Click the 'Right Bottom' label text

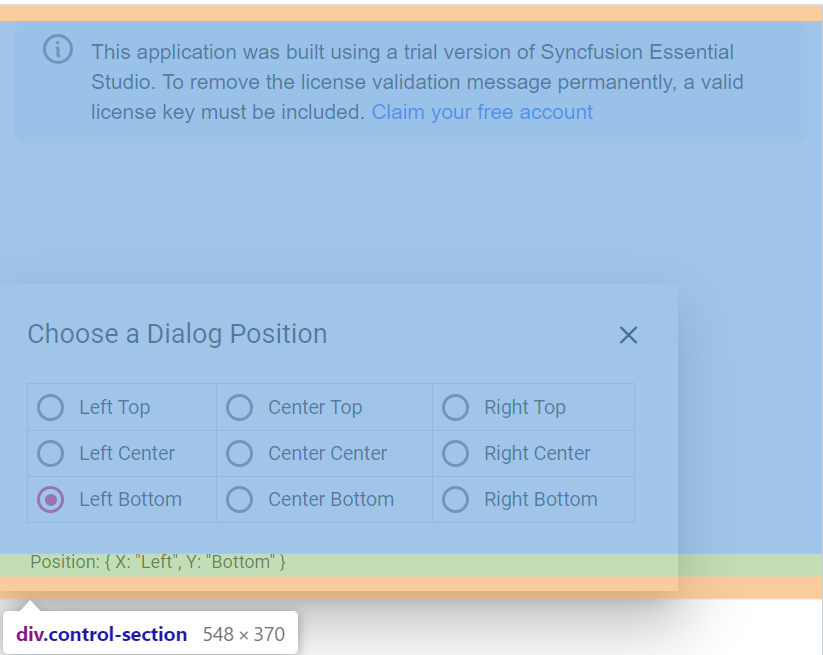[540, 499]
